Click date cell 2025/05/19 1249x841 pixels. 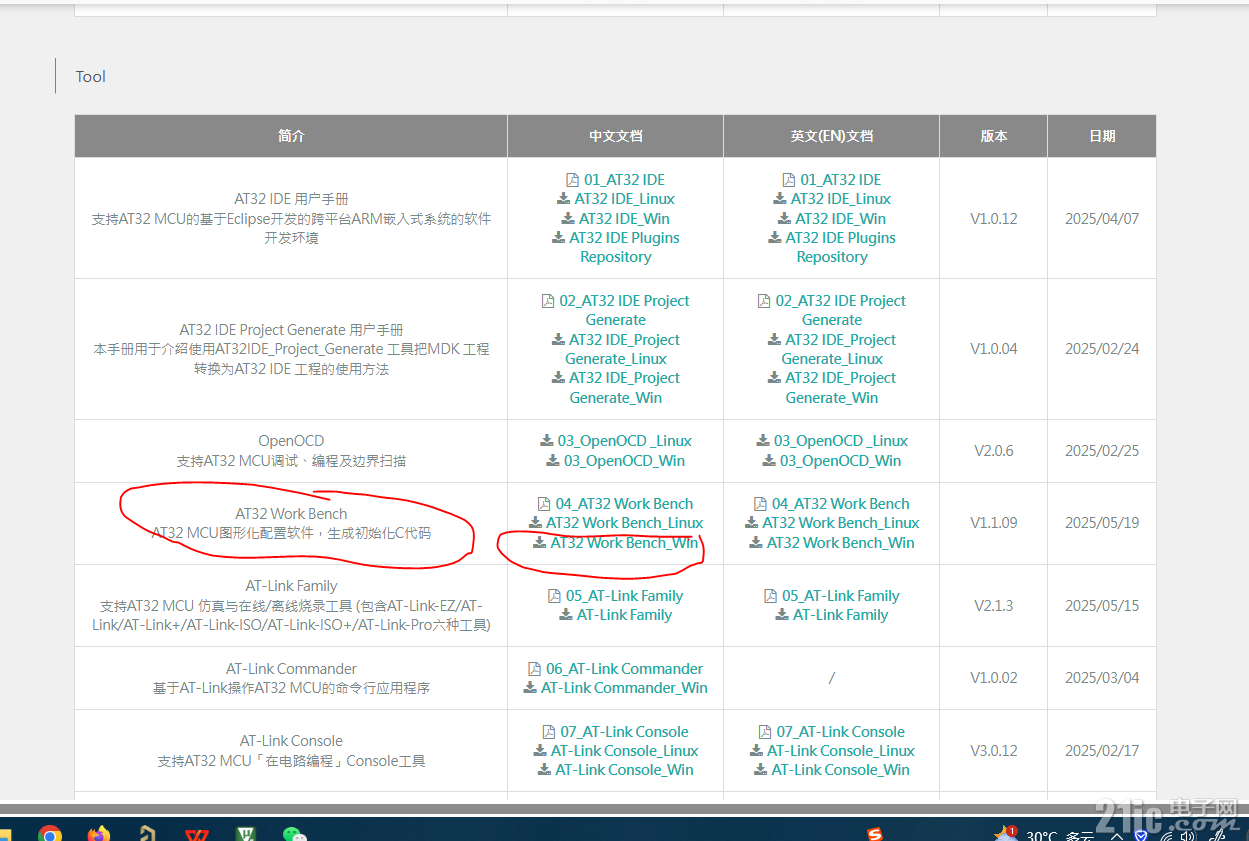coord(1102,523)
